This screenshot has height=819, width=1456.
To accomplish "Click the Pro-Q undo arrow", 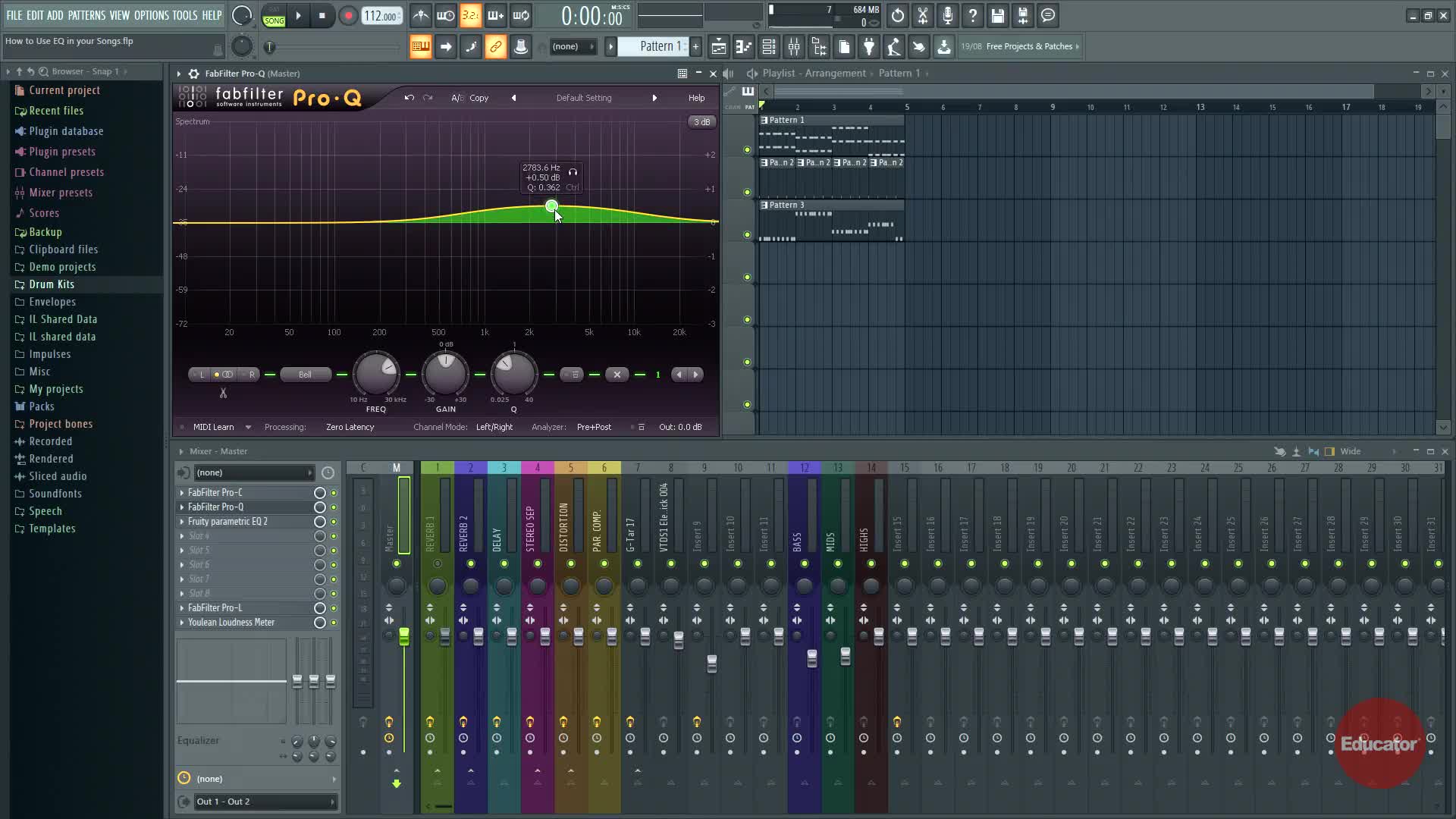I will (409, 98).
